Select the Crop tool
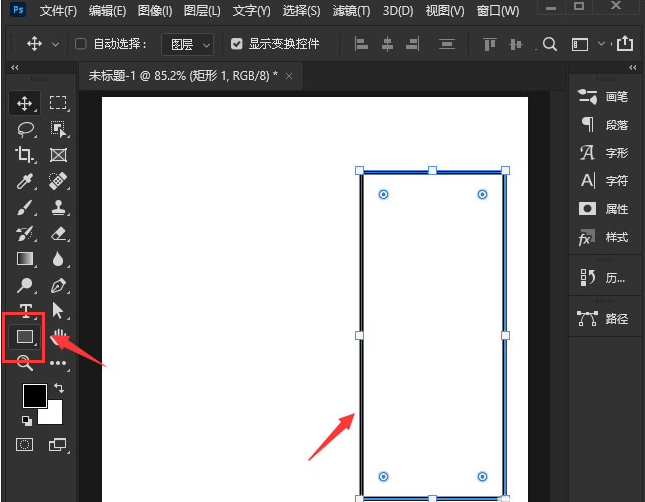 (25, 155)
